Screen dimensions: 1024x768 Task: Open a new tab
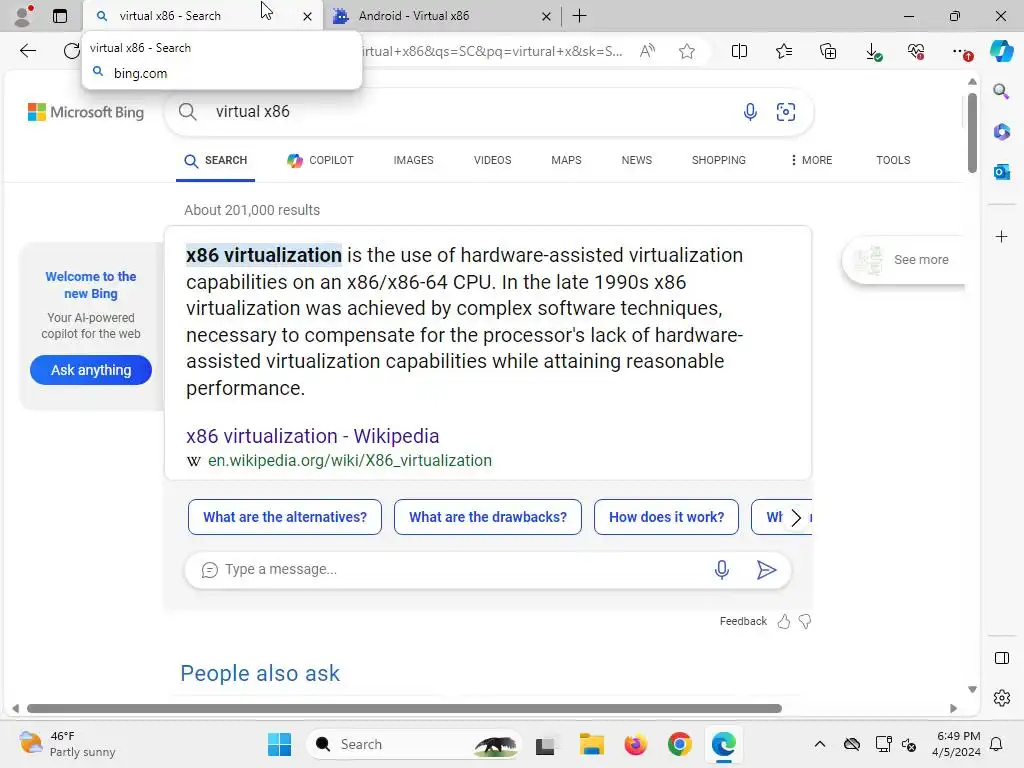pos(579,16)
